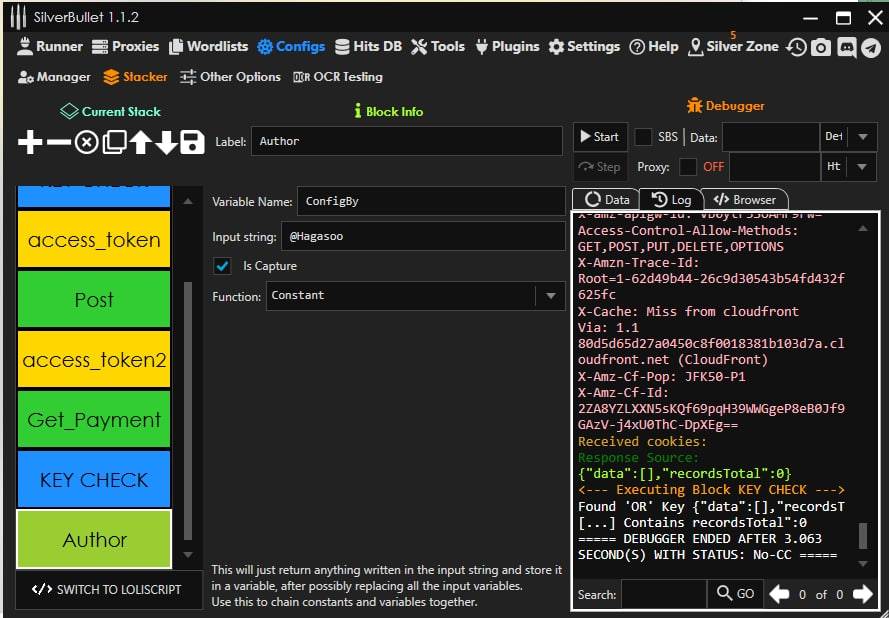Click the Input string text field
This screenshot has height=618, width=889.
[424, 236]
